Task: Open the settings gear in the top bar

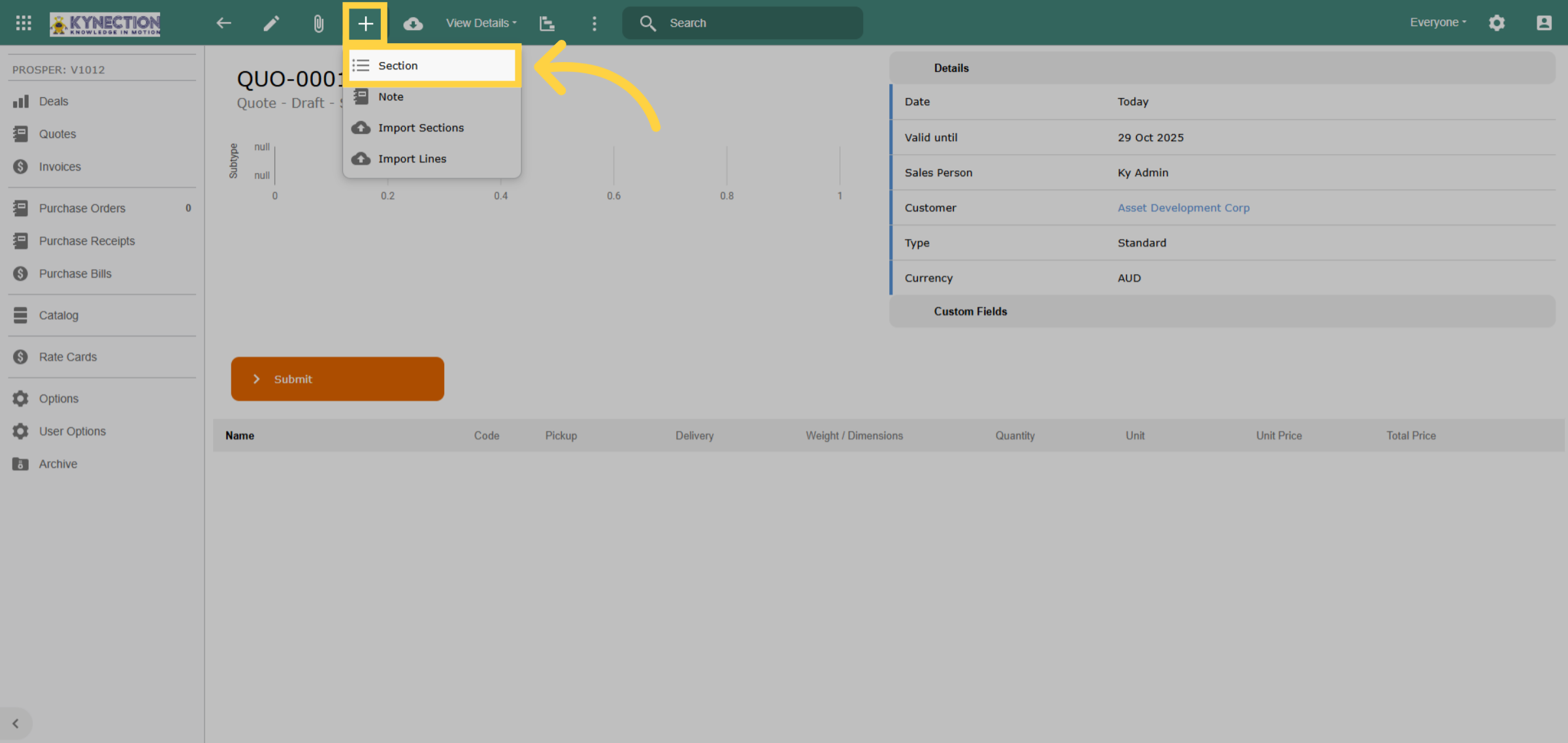Action: pyautogui.click(x=1497, y=23)
